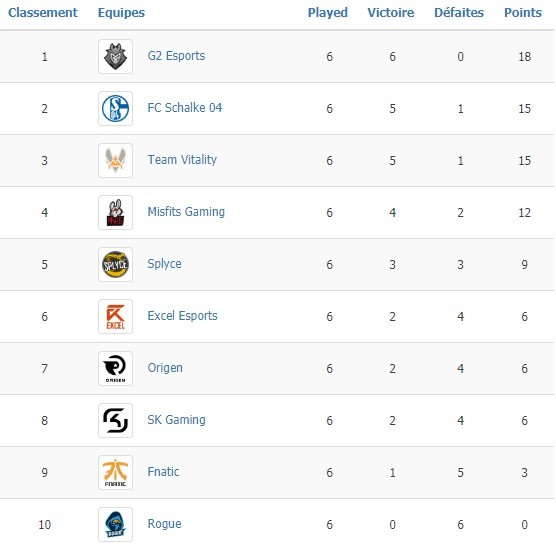The image size is (556, 547).
Task: Select the Team Vitality logo
Action: point(115,160)
